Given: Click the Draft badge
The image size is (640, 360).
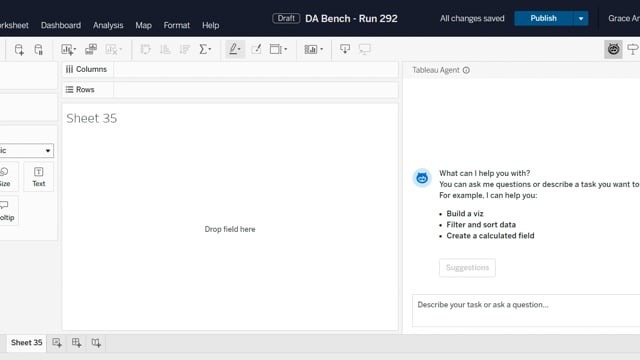Looking at the screenshot, I should pyautogui.click(x=286, y=18).
